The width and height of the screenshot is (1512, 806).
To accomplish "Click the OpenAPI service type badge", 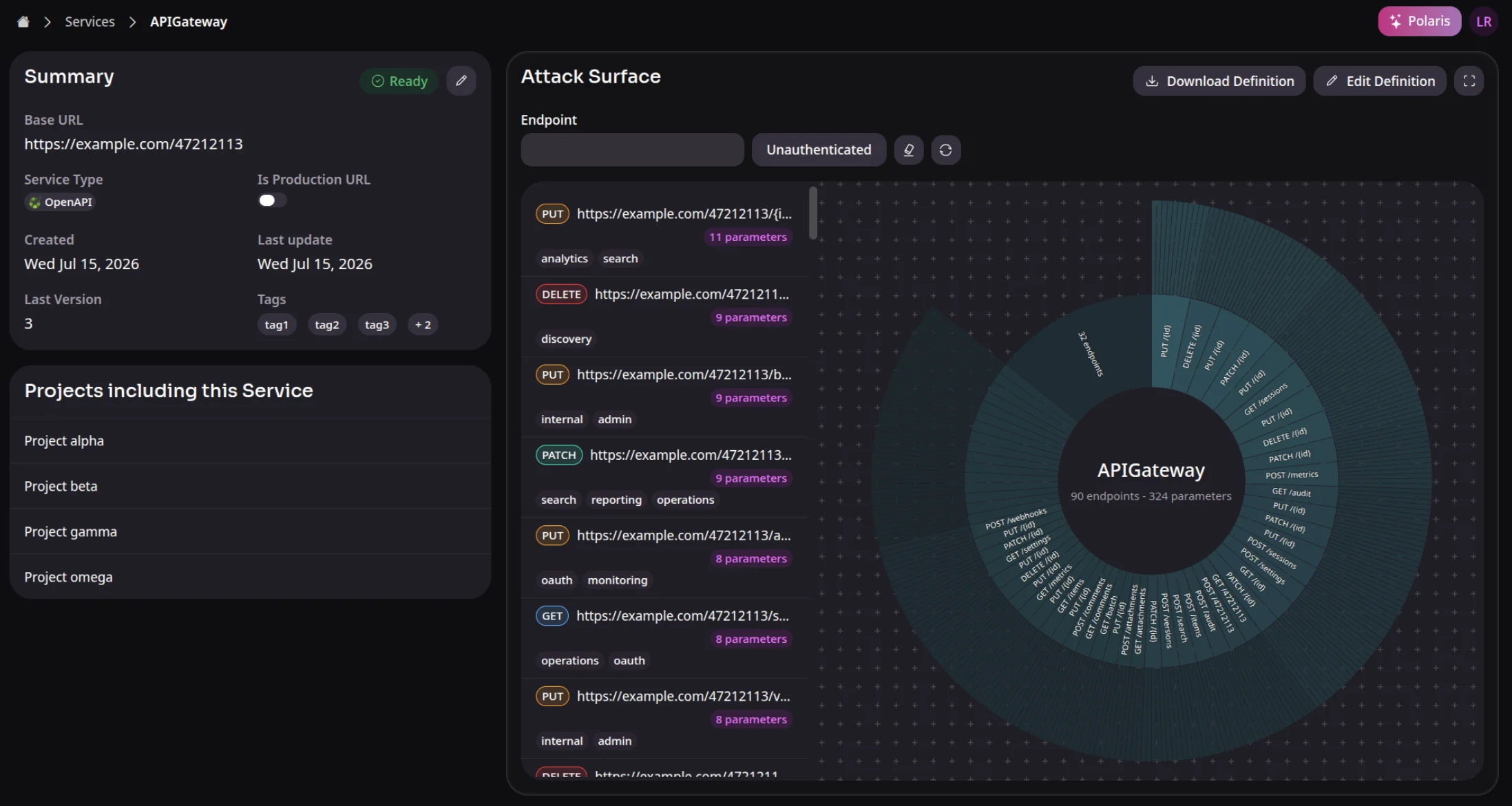I will point(60,202).
